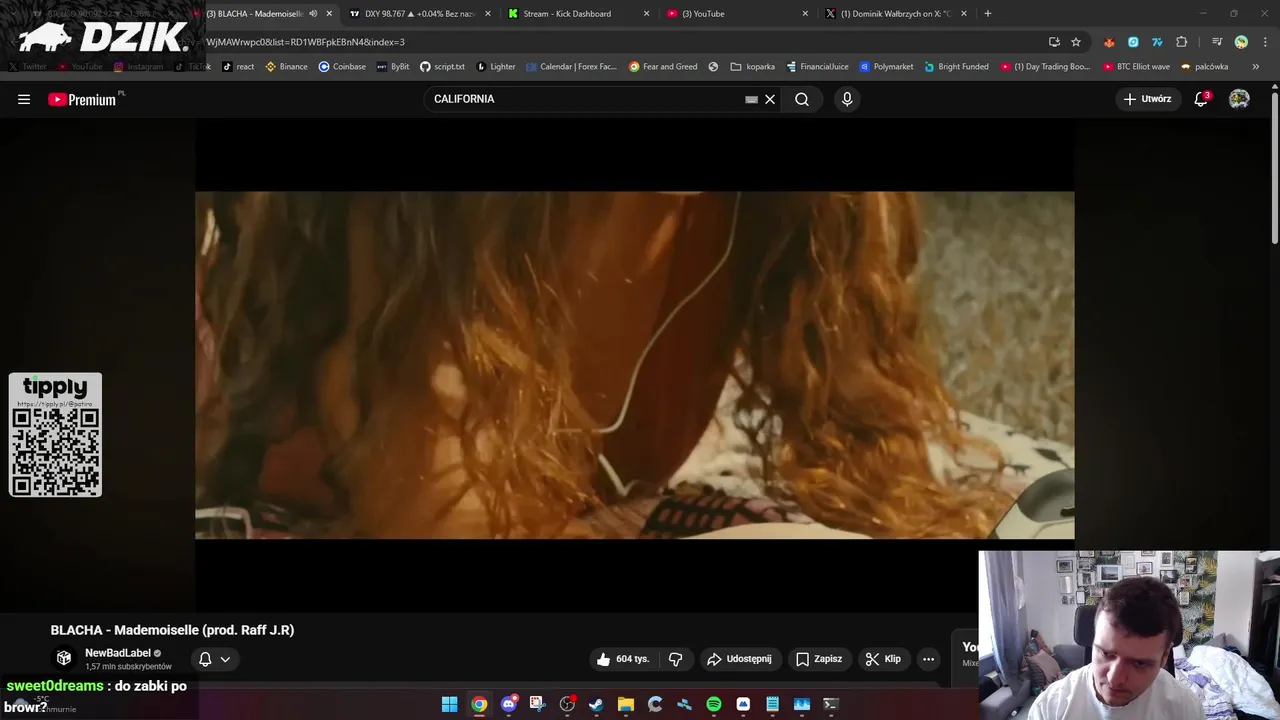
Task: Open the terminal from the taskbar
Action: click(x=830, y=704)
